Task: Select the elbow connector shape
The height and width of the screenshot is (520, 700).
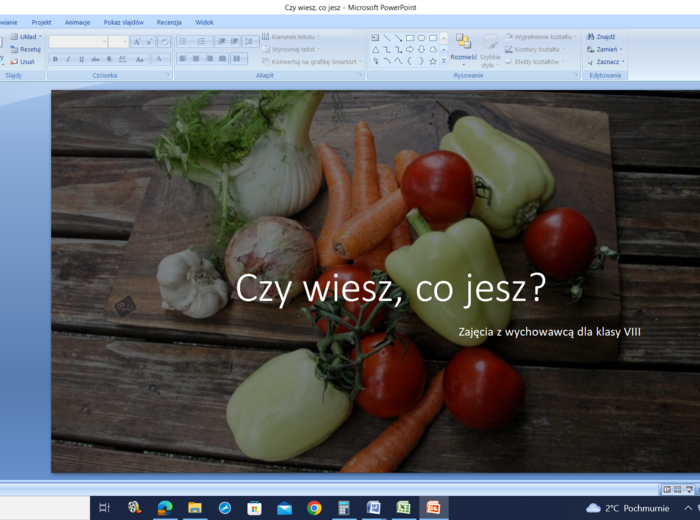Action: click(387, 50)
